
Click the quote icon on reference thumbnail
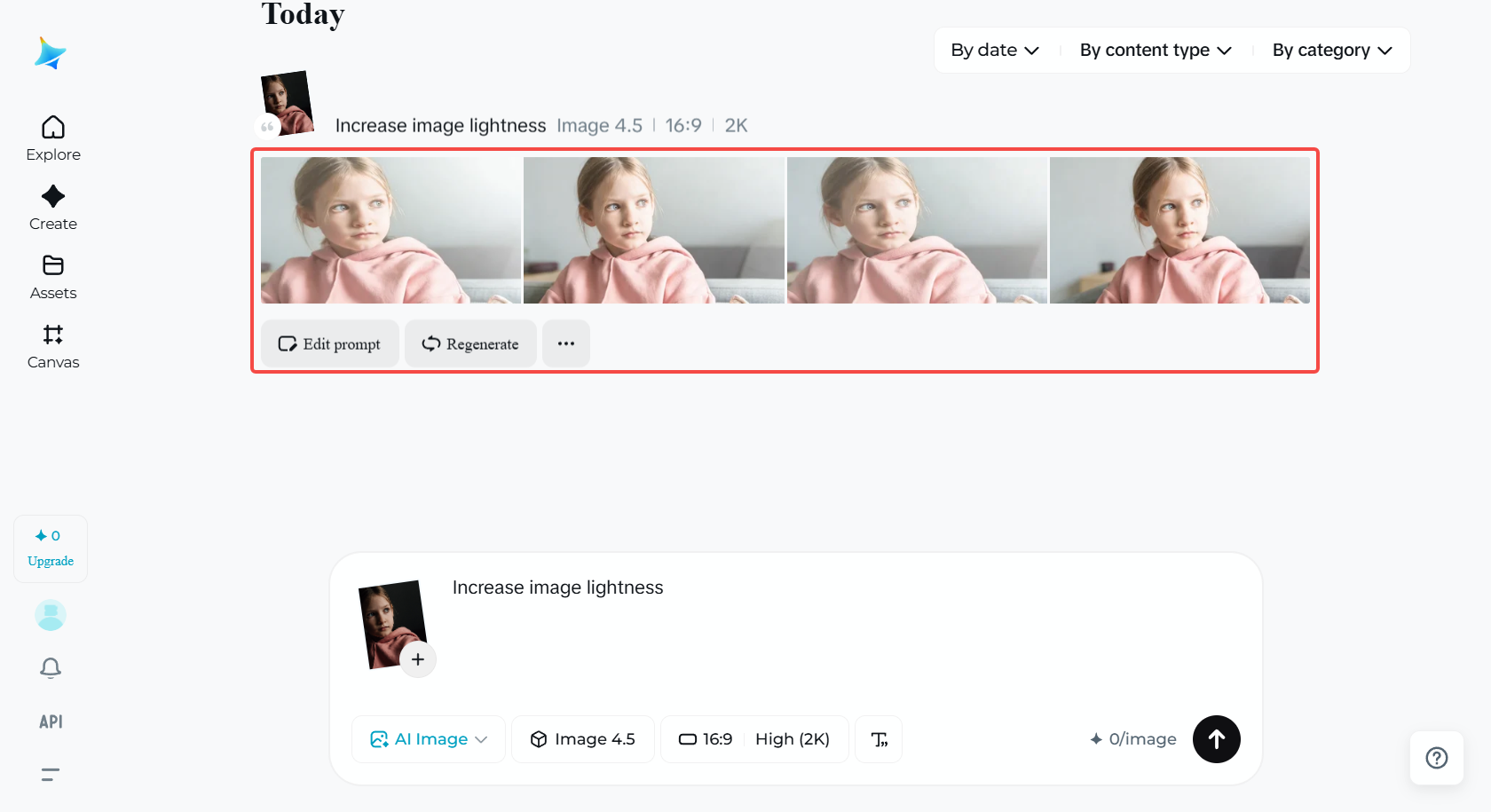pos(267,127)
